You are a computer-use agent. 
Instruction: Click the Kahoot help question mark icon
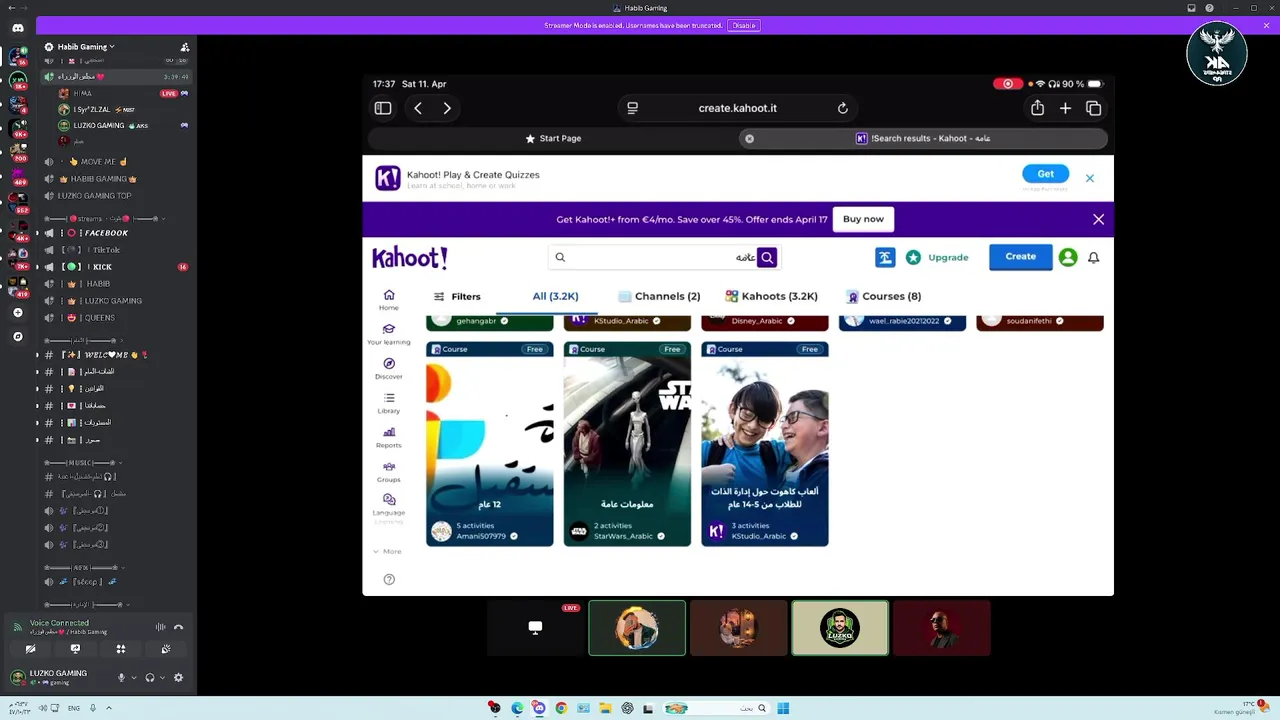tap(389, 579)
